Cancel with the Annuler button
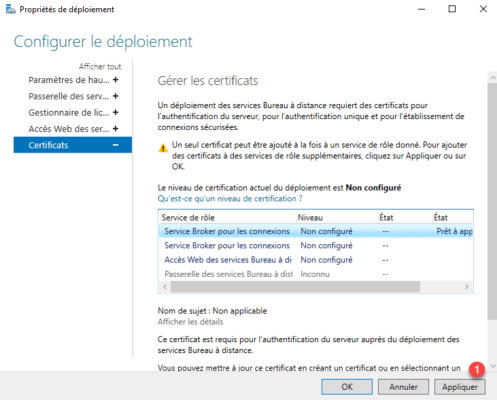The image size is (497, 400). pos(403,387)
